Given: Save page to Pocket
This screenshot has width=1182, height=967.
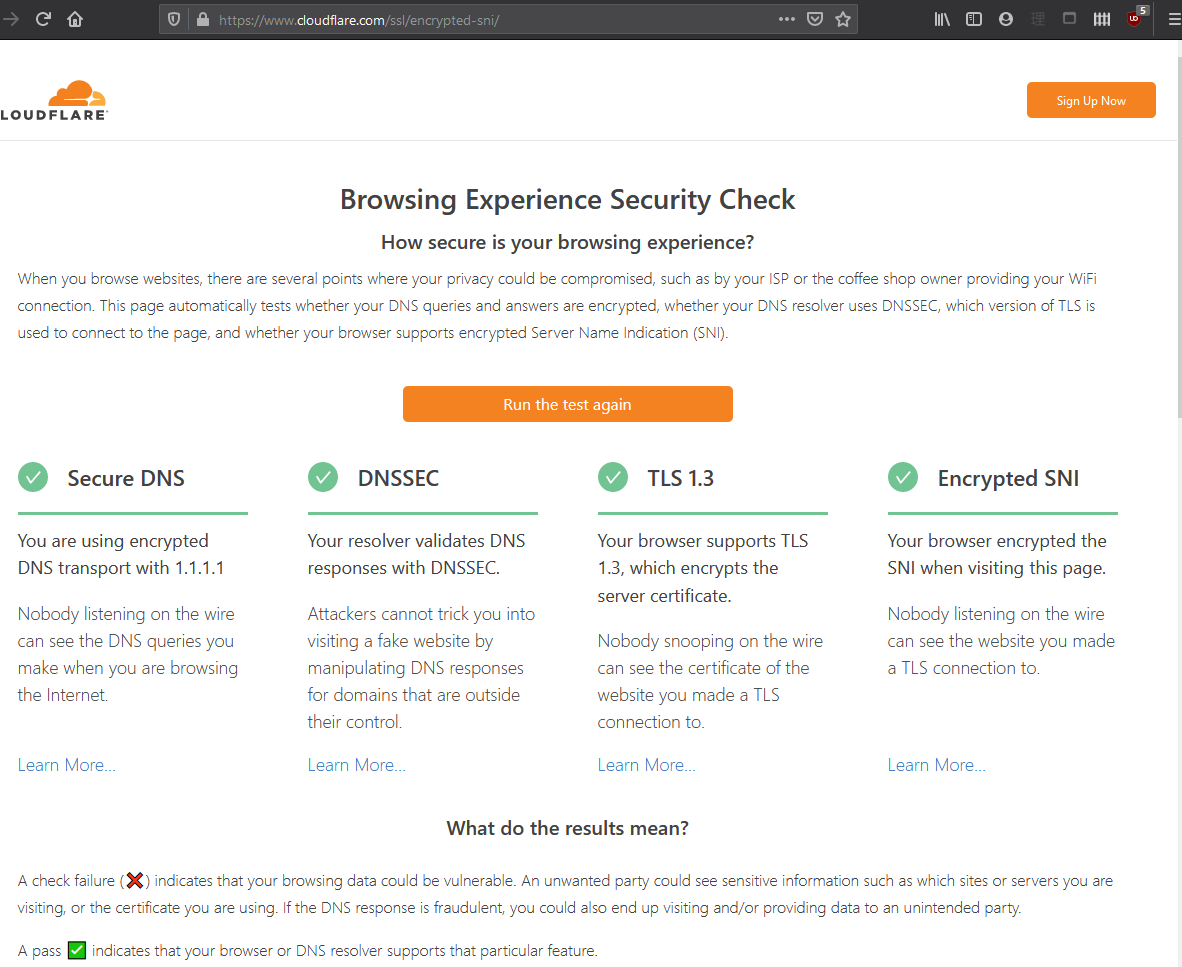Looking at the screenshot, I should (815, 19).
